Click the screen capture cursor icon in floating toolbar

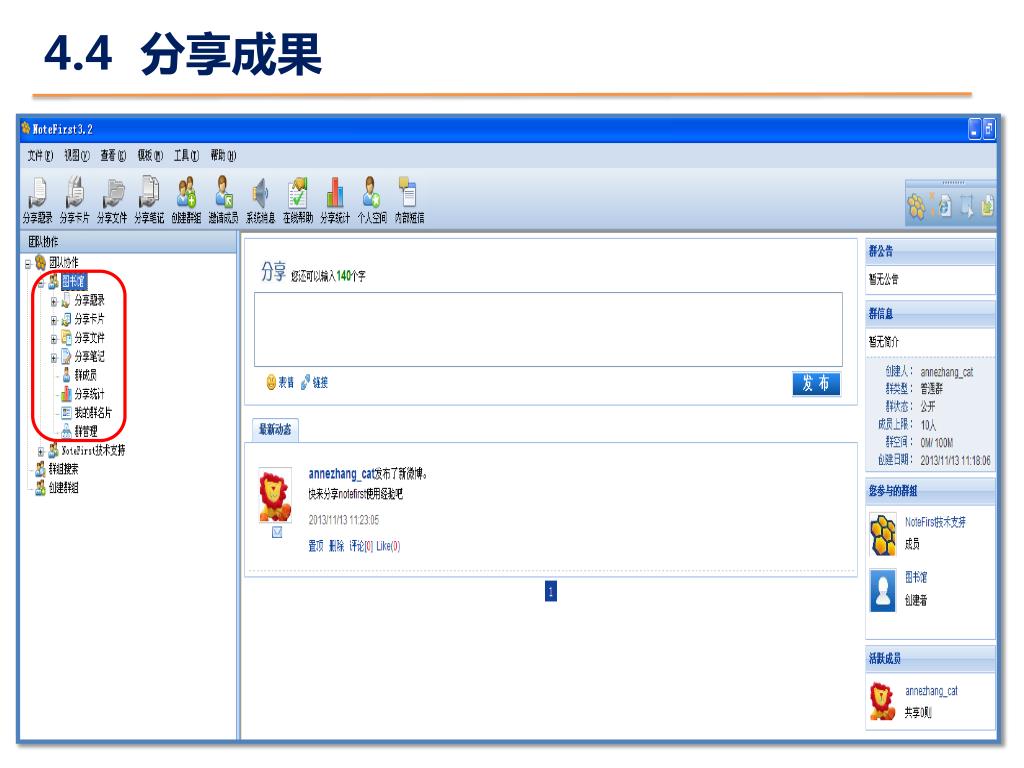coord(967,206)
